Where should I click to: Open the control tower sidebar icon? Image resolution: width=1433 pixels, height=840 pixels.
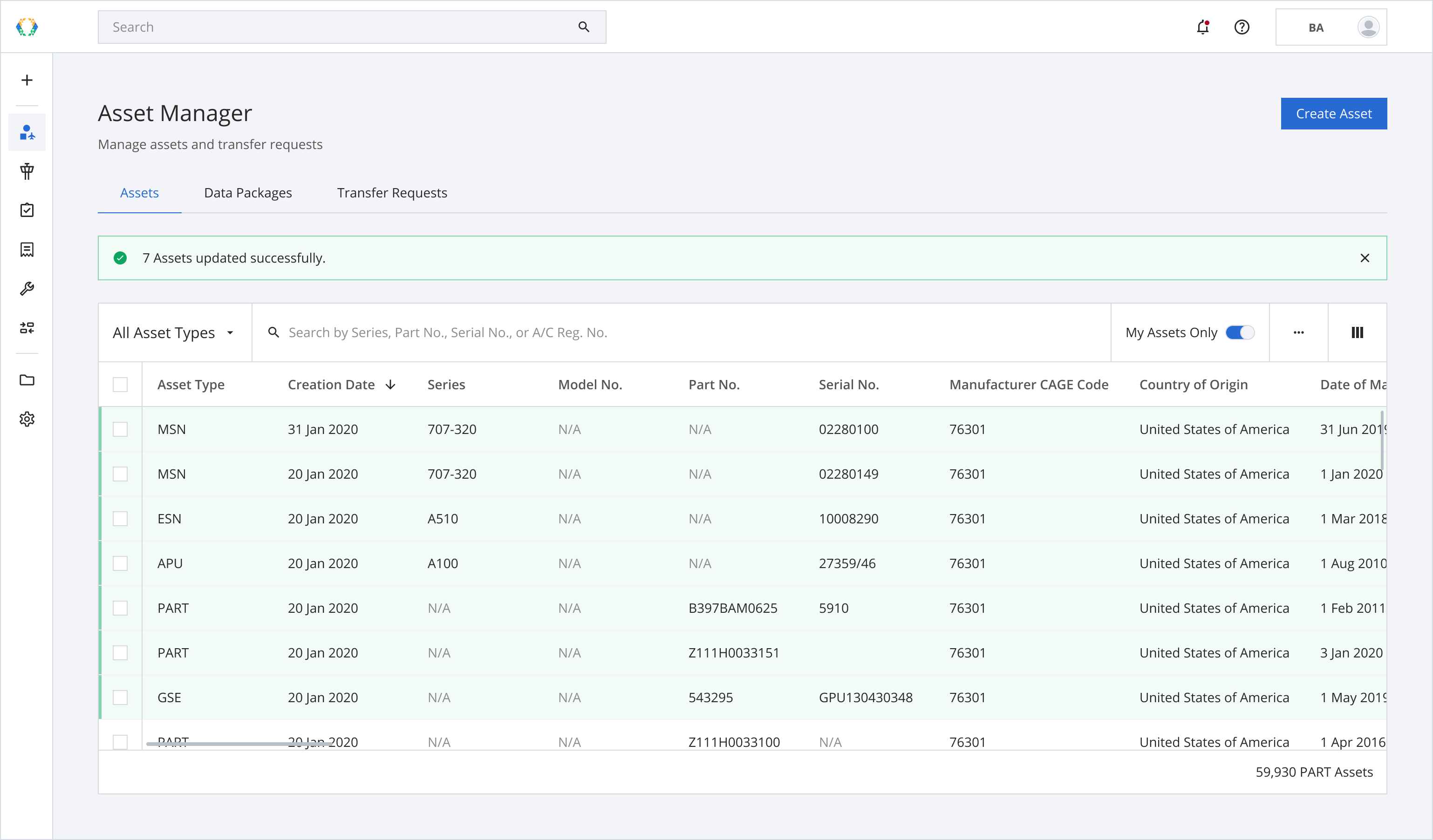pos(27,171)
